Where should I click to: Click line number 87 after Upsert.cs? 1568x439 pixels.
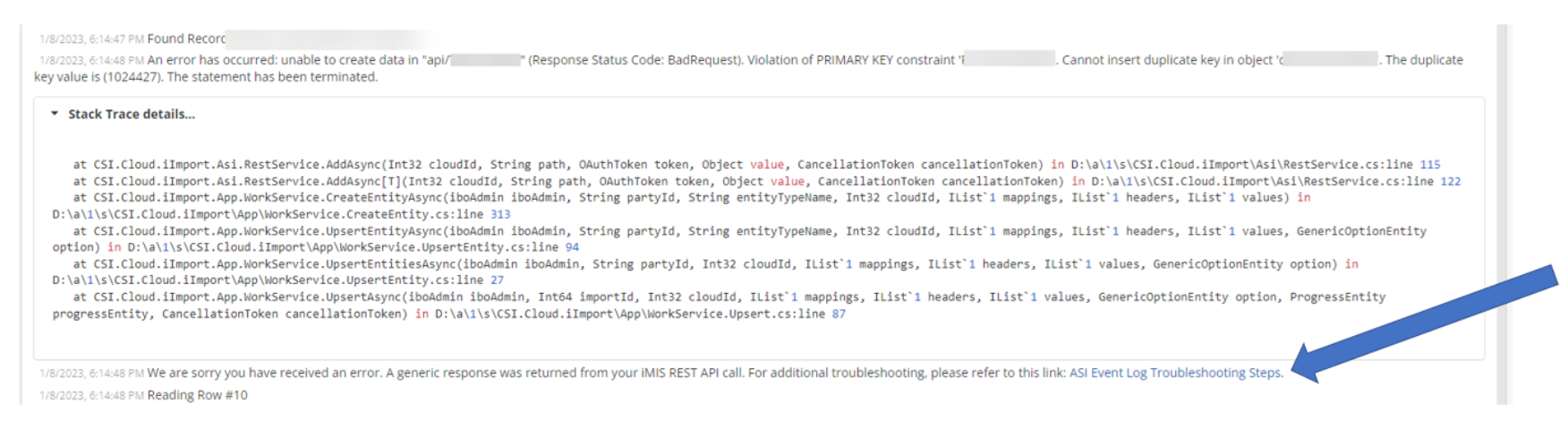click(839, 314)
